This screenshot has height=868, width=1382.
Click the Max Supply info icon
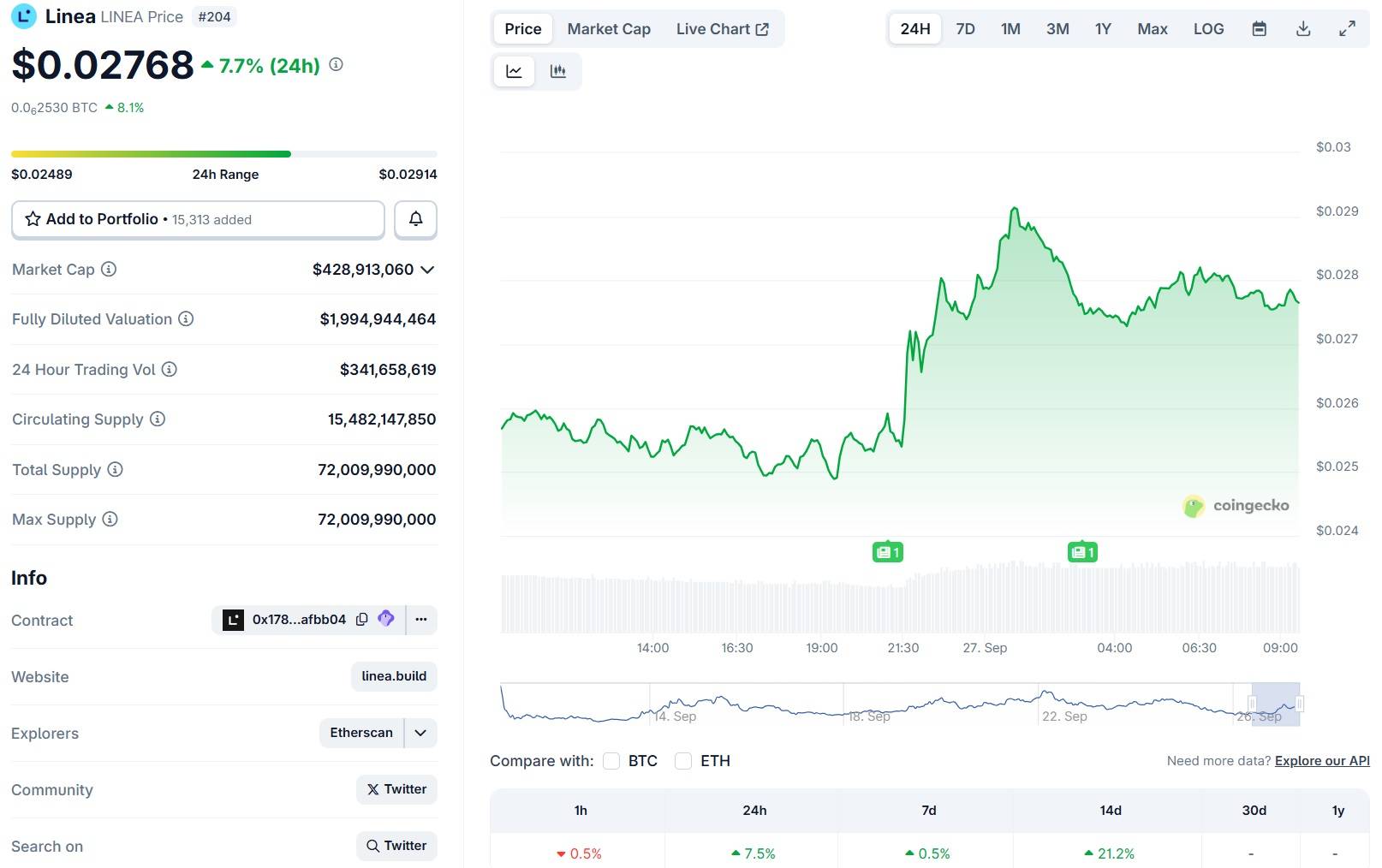[110, 519]
